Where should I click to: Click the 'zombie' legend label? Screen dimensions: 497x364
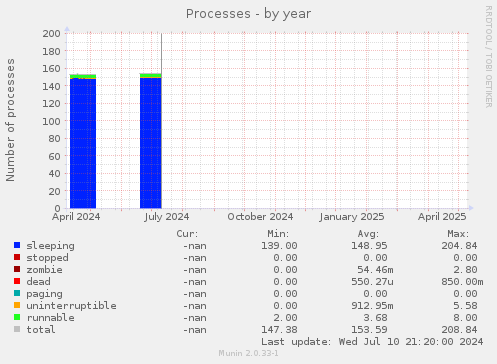tap(44, 270)
